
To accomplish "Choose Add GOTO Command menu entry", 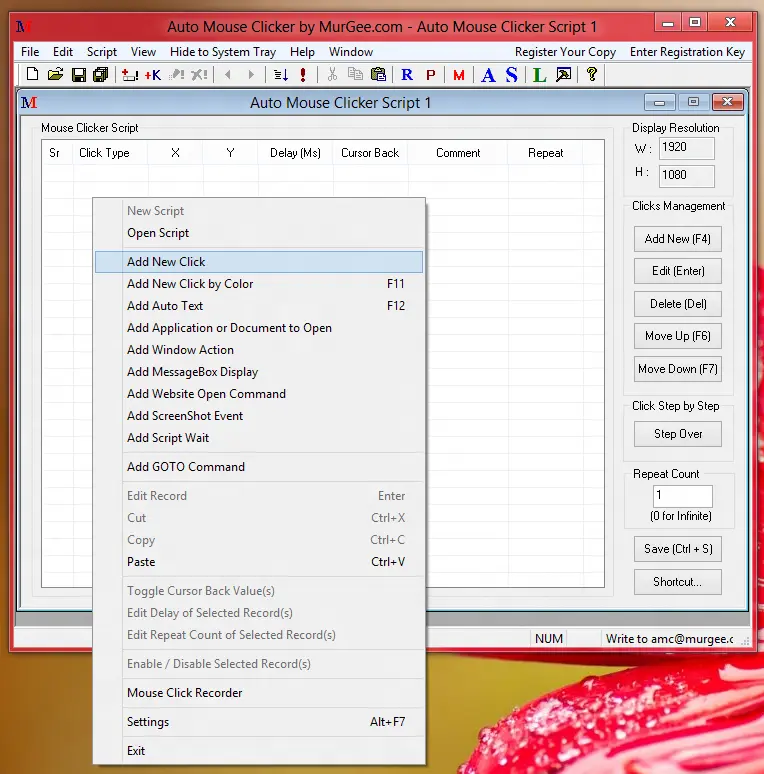I will point(185,467).
